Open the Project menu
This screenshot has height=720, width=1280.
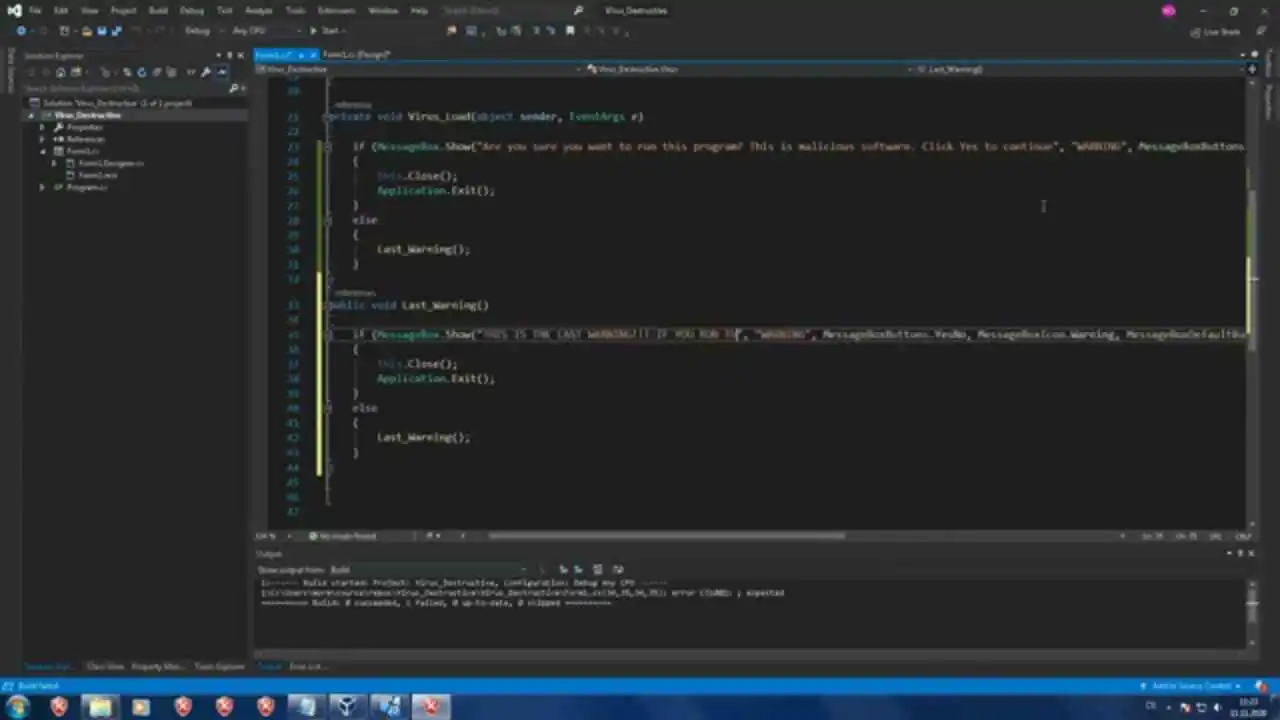pos(123,10)
